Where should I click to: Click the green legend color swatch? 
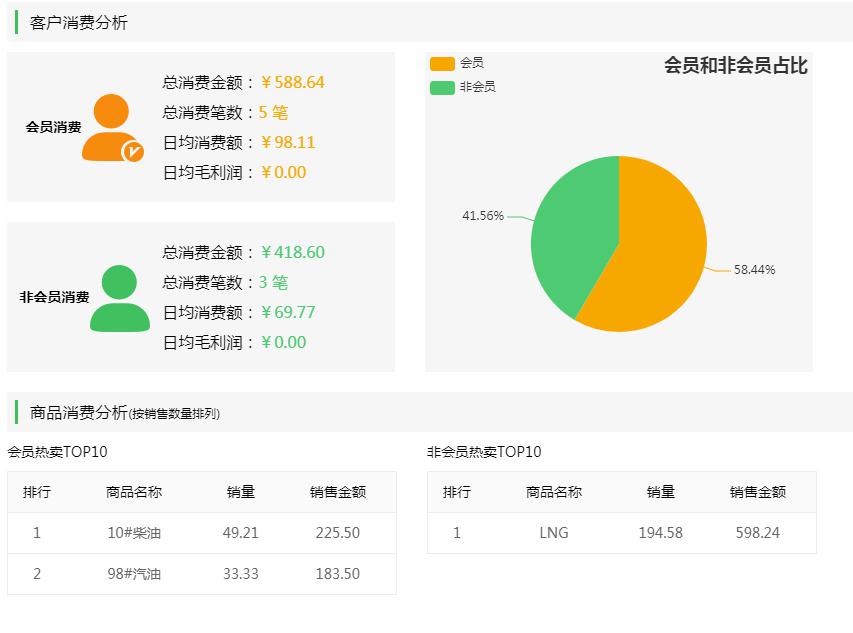pos(442,87)
